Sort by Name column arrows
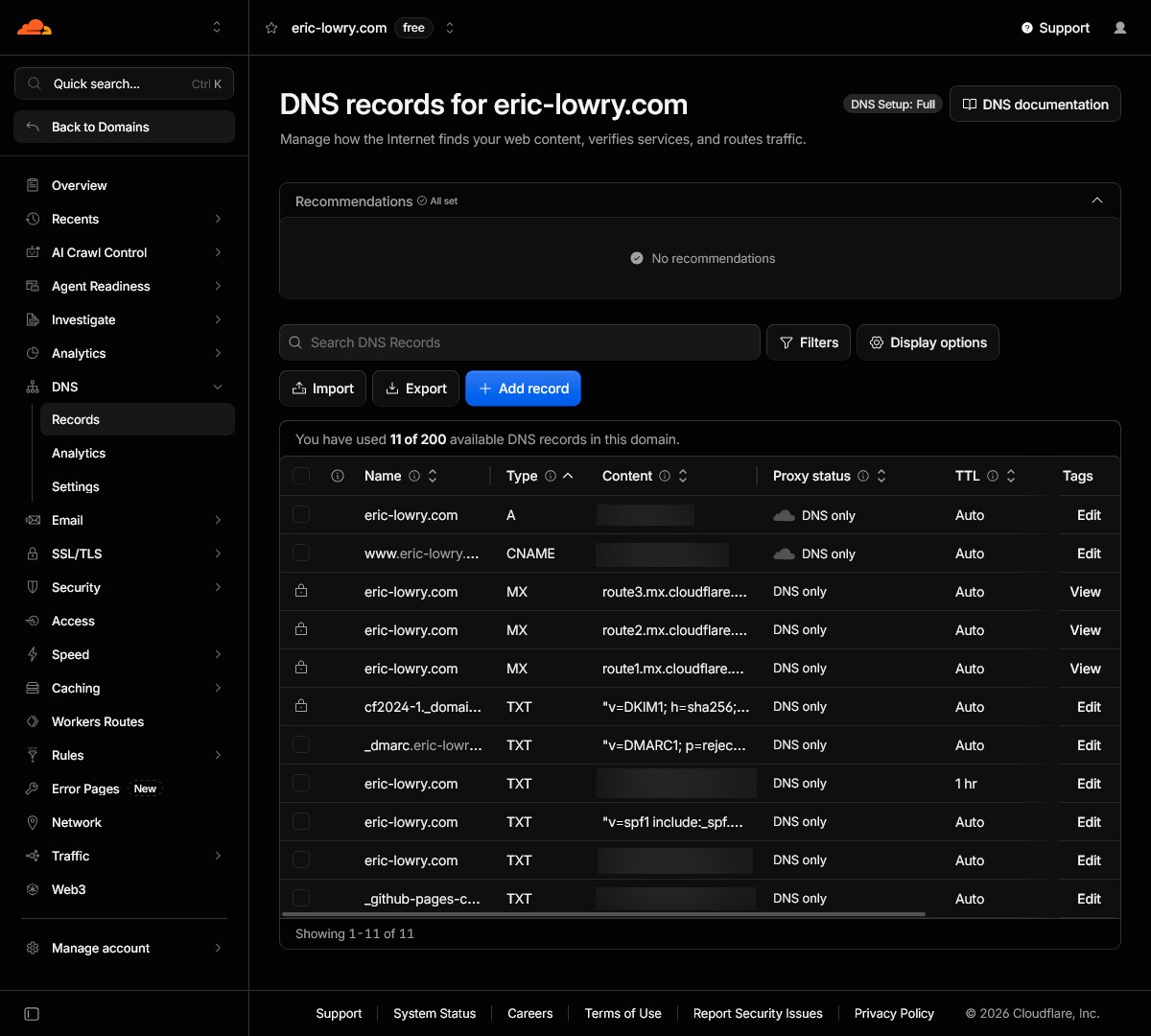 click(x=433, y=476)
